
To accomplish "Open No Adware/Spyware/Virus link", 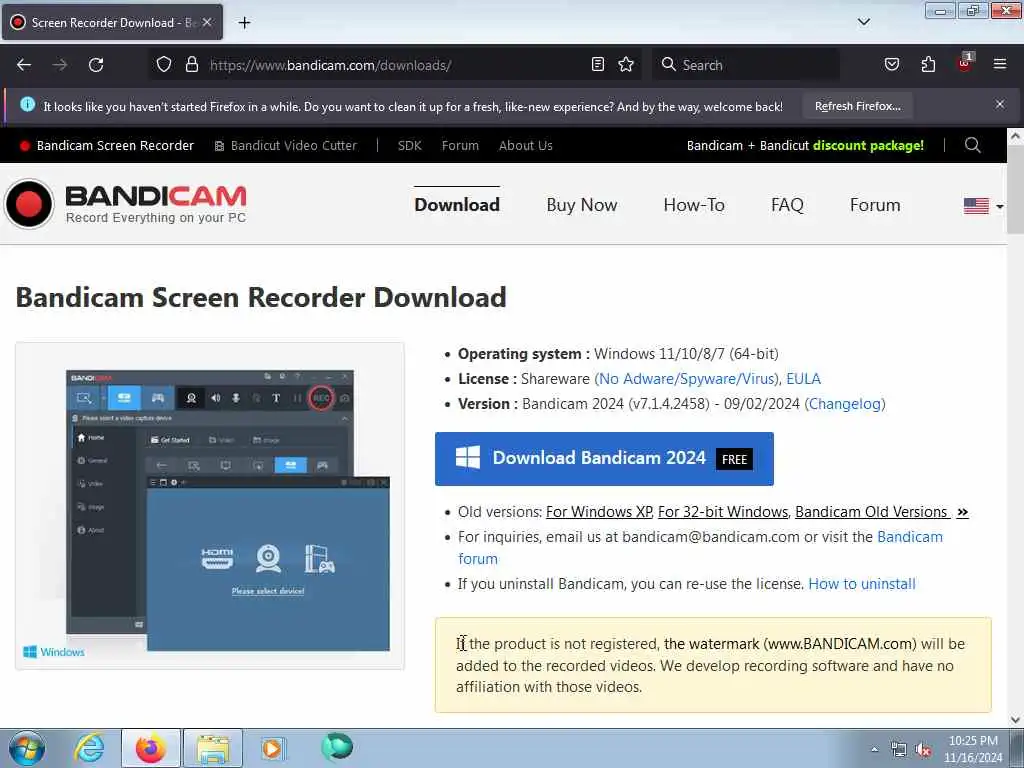I will [x=686, y=379].
